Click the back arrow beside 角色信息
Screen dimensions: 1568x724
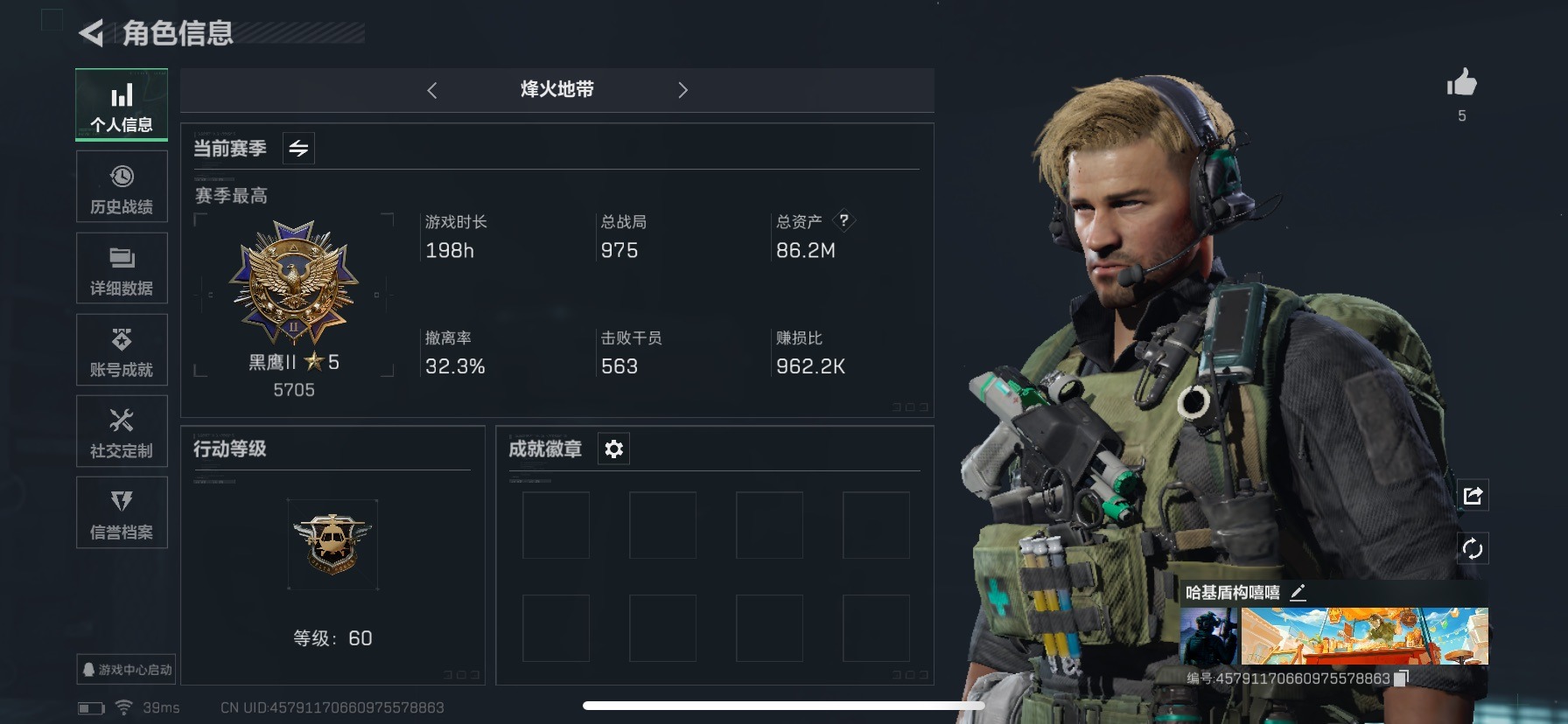(91, 33)
